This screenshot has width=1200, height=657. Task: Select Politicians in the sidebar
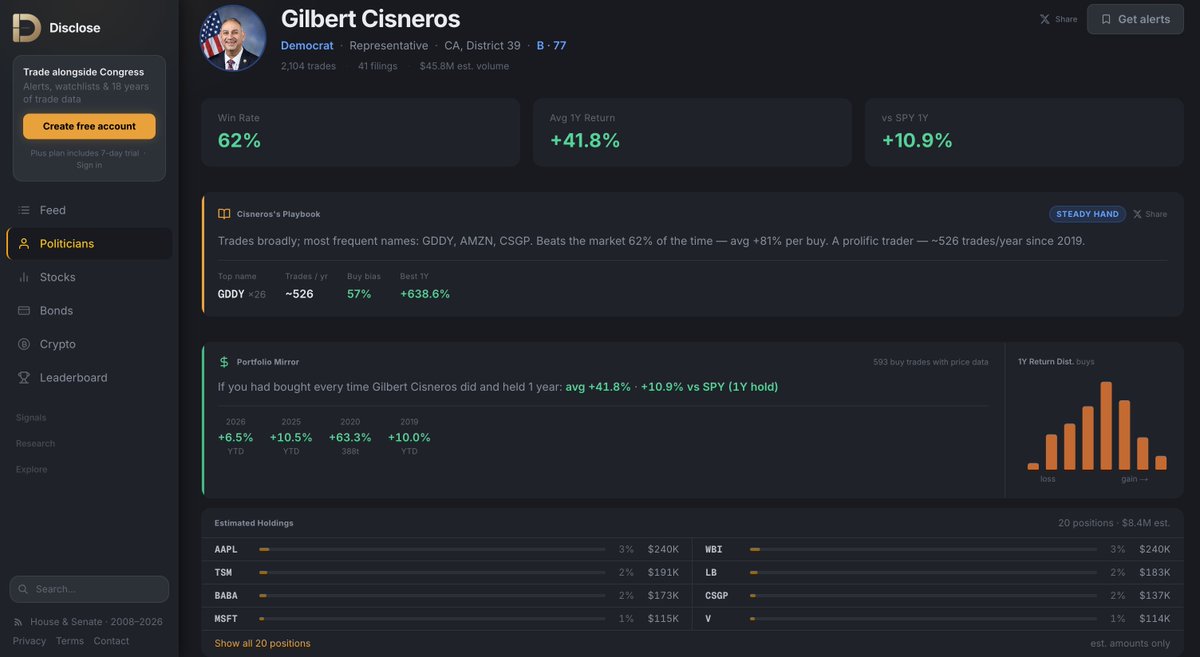click(x=89, y=244)
